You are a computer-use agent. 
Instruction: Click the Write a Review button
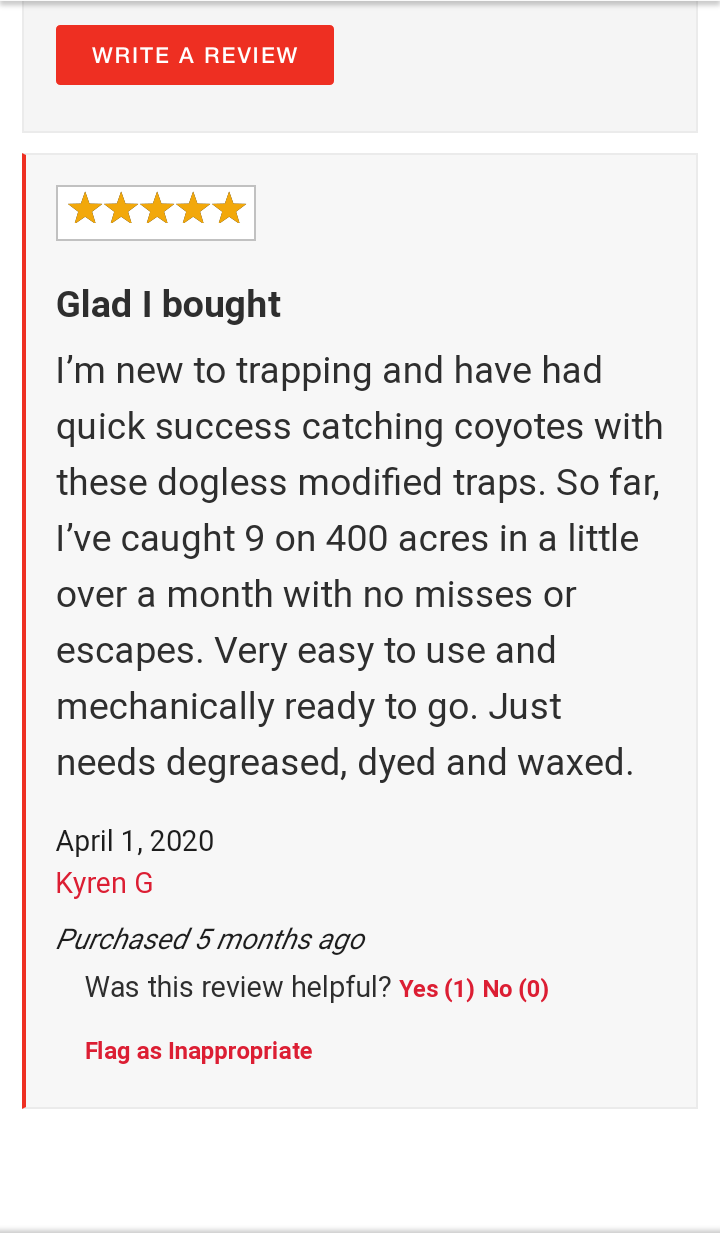[x=195, y=55]
